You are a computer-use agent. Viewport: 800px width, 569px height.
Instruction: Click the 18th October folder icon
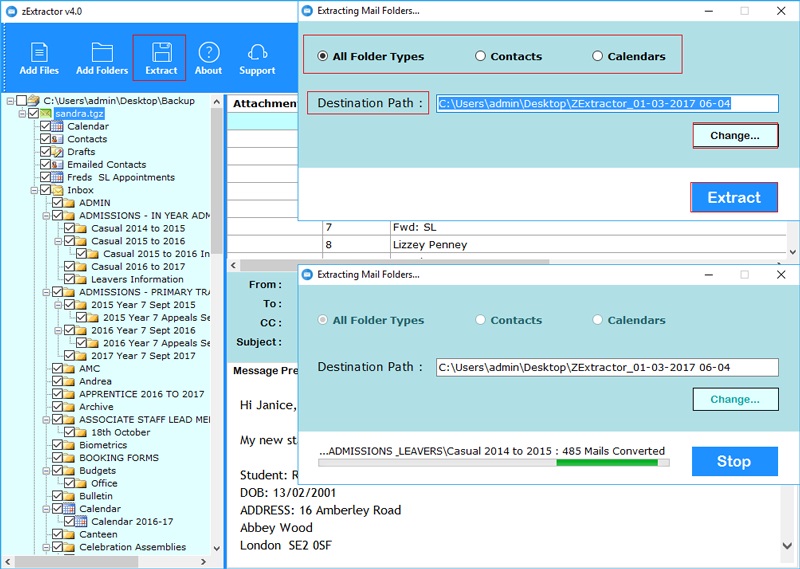pyautogui.click(x=82, y=432)
